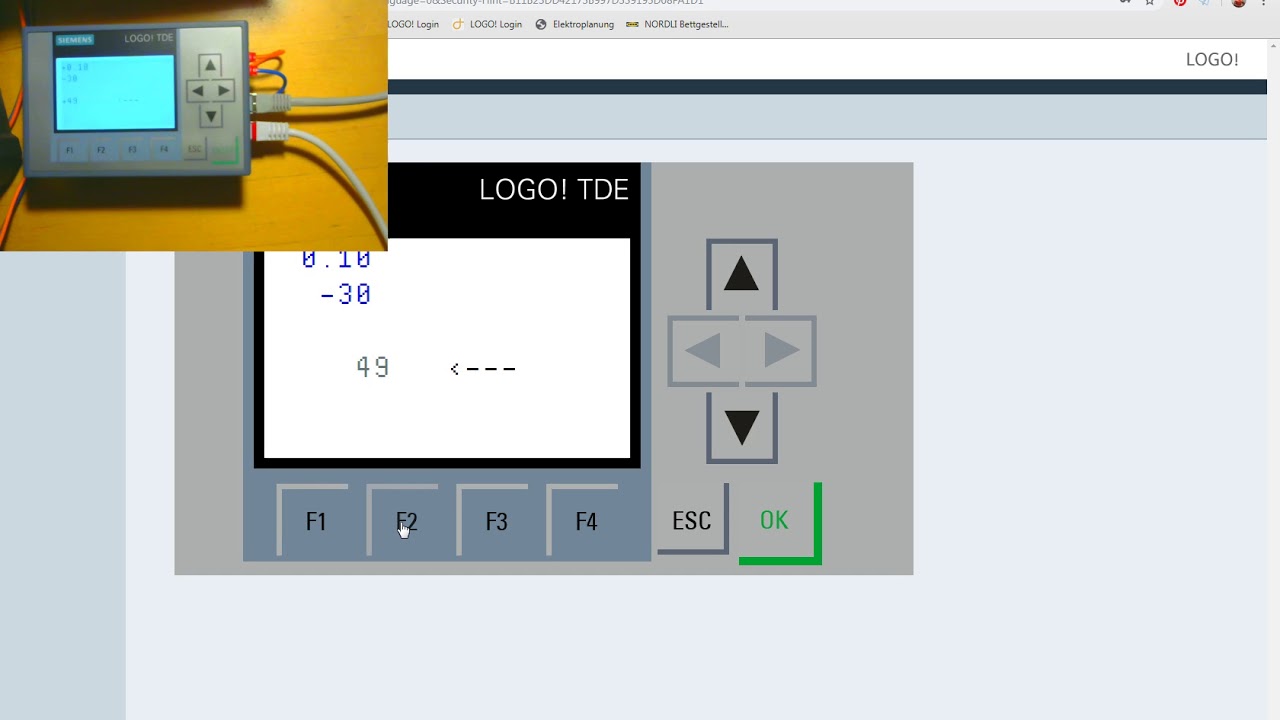Open the LOGO! Login bookmark with orange icon
The width and height of the screenshot is (1280, 720).
click(487, 24)
